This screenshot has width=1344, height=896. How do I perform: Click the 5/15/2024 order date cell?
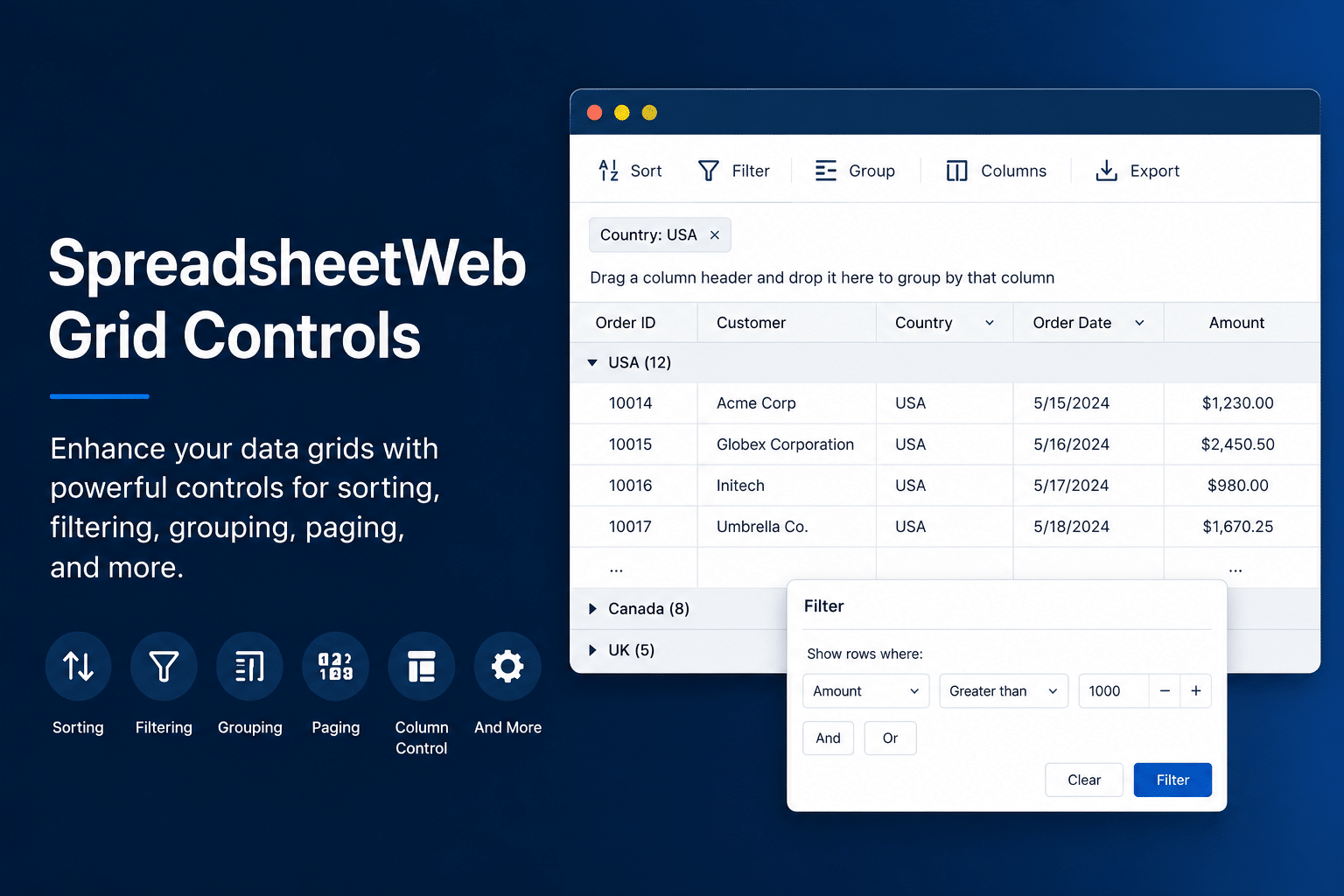(1088, 403)
